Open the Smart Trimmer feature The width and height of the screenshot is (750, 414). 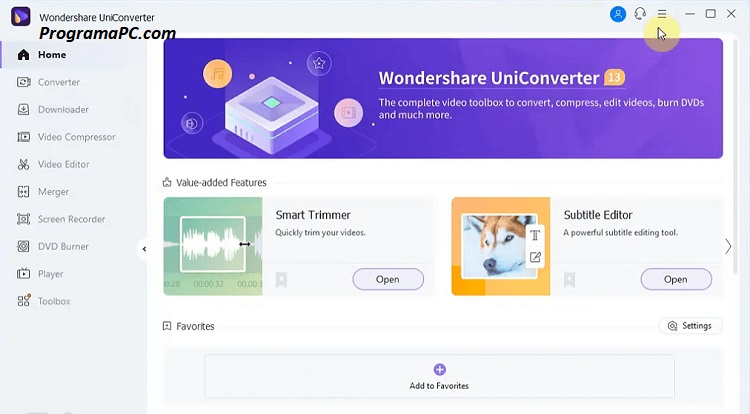[388, 279]
